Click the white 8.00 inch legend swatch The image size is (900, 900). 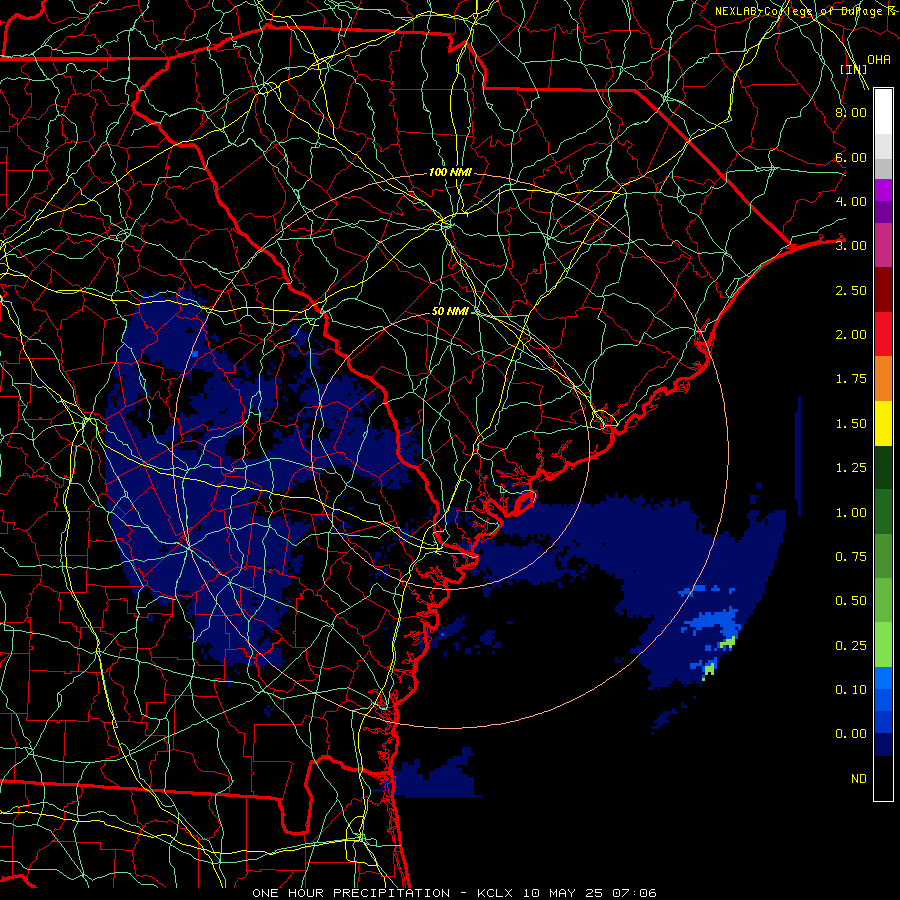pos(883,112)
